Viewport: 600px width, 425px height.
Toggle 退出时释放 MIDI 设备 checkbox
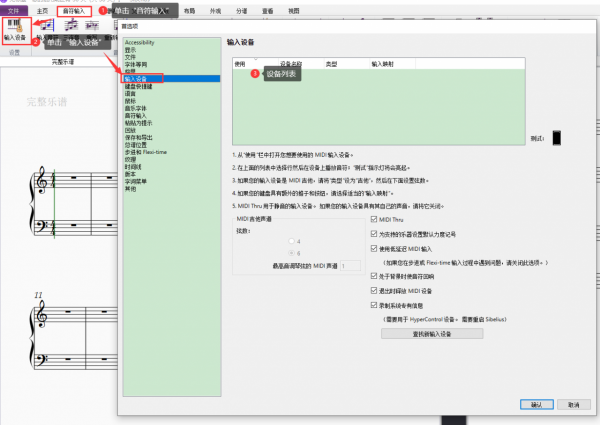pos(374,291)
